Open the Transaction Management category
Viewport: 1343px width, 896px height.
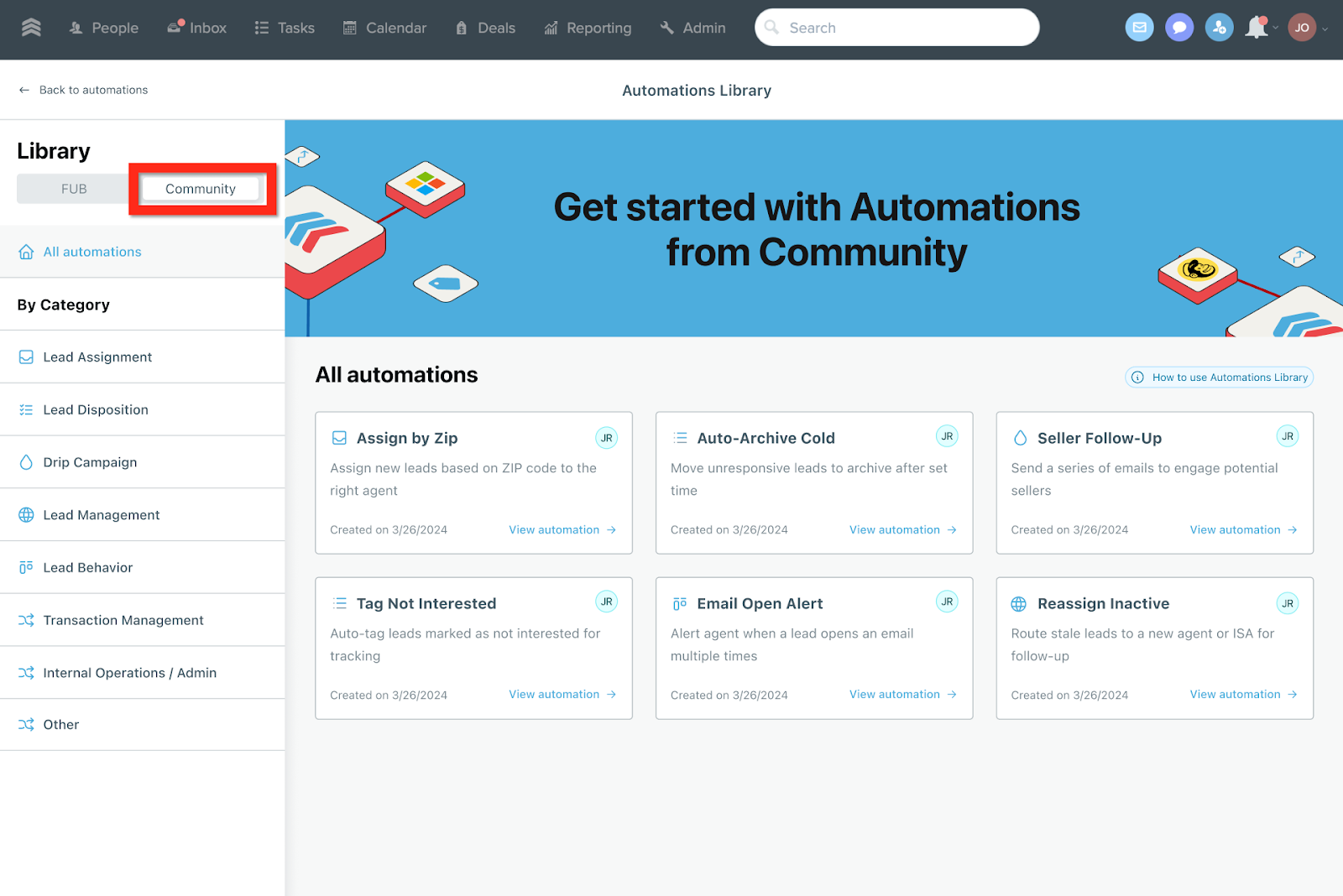(123, 620)
